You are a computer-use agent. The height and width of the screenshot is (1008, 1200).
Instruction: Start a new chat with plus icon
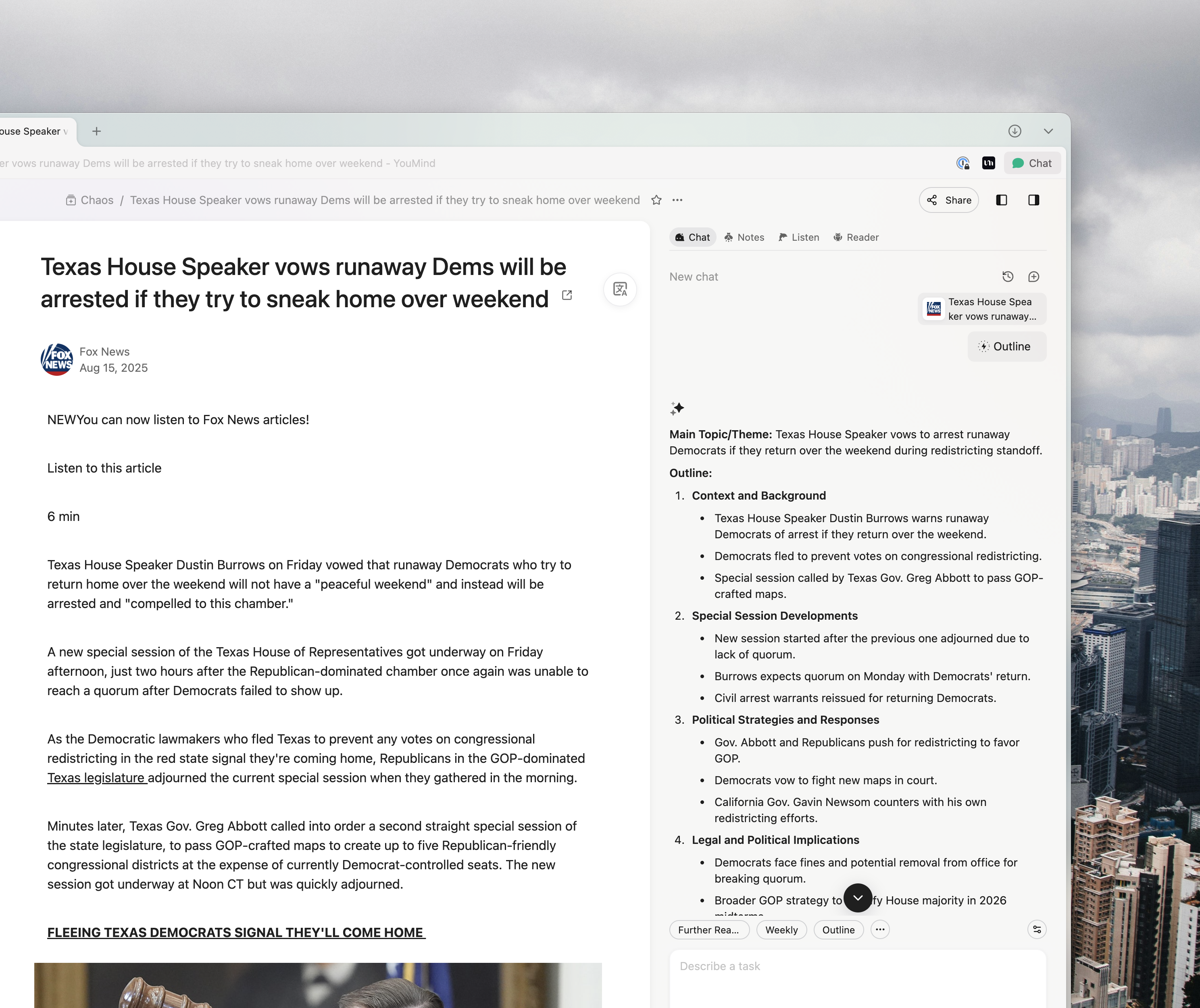(x=1034, y=277)
